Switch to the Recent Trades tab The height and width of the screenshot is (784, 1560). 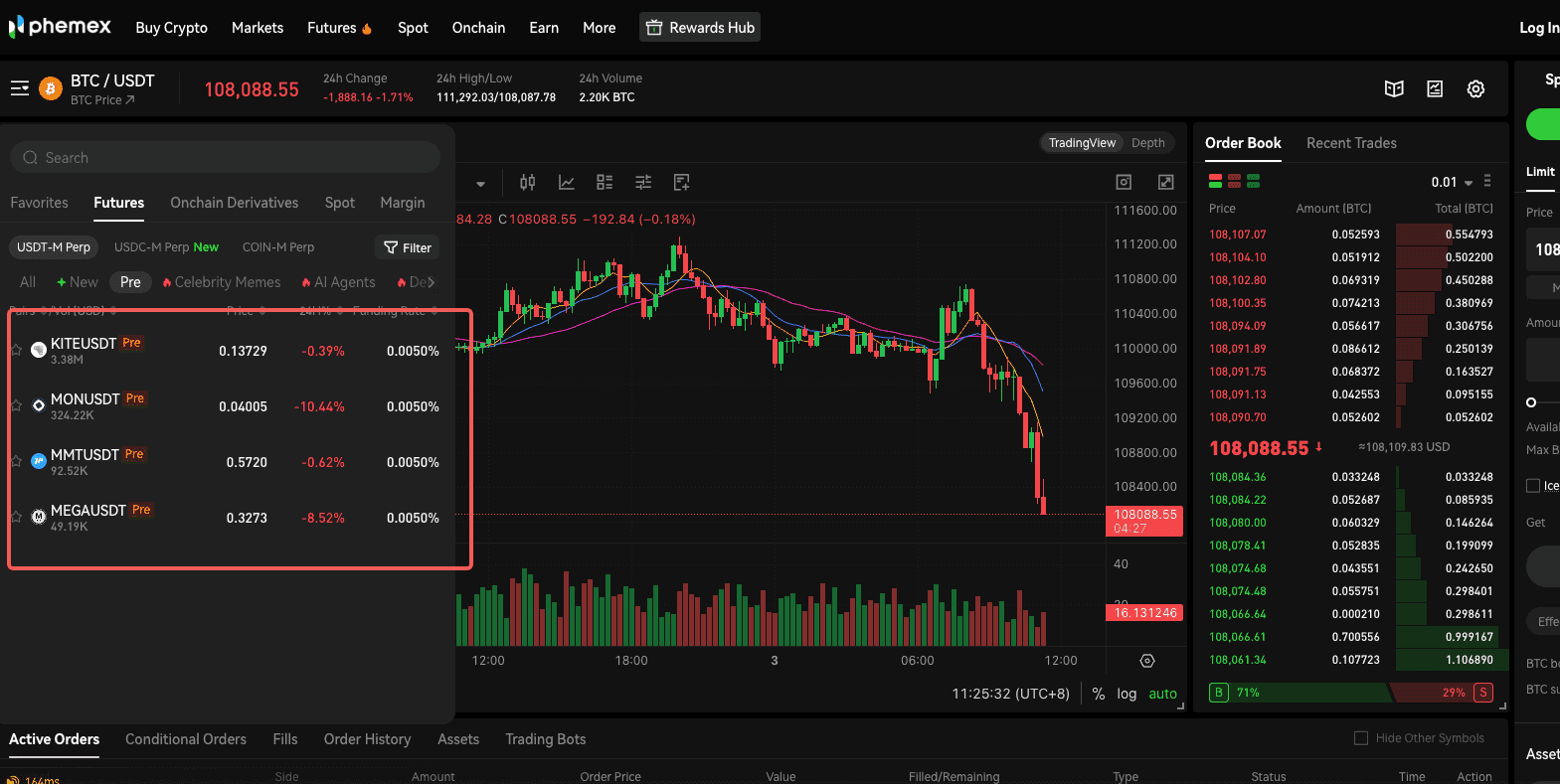[1351, 143]
